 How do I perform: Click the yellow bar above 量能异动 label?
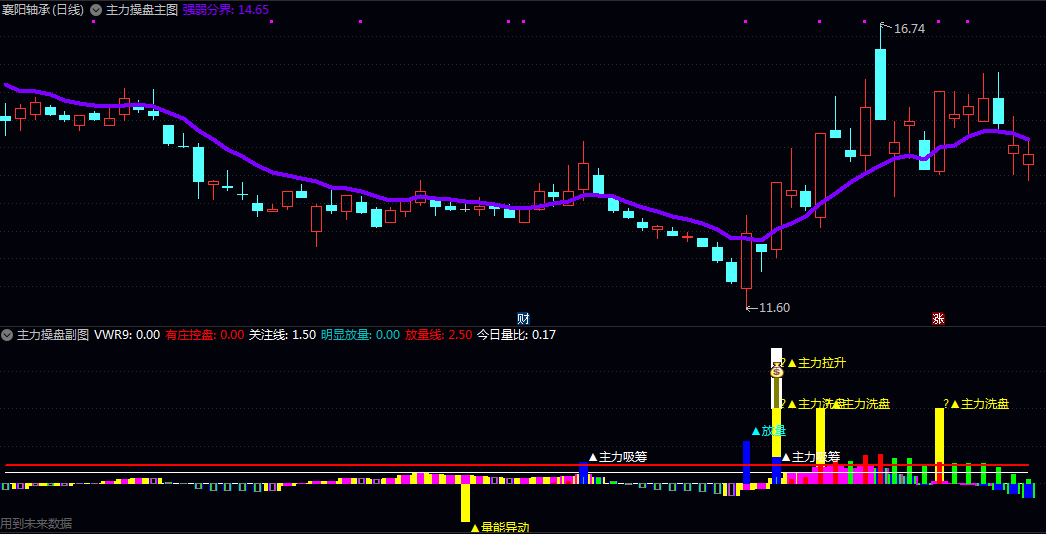(x=465, y=503)
